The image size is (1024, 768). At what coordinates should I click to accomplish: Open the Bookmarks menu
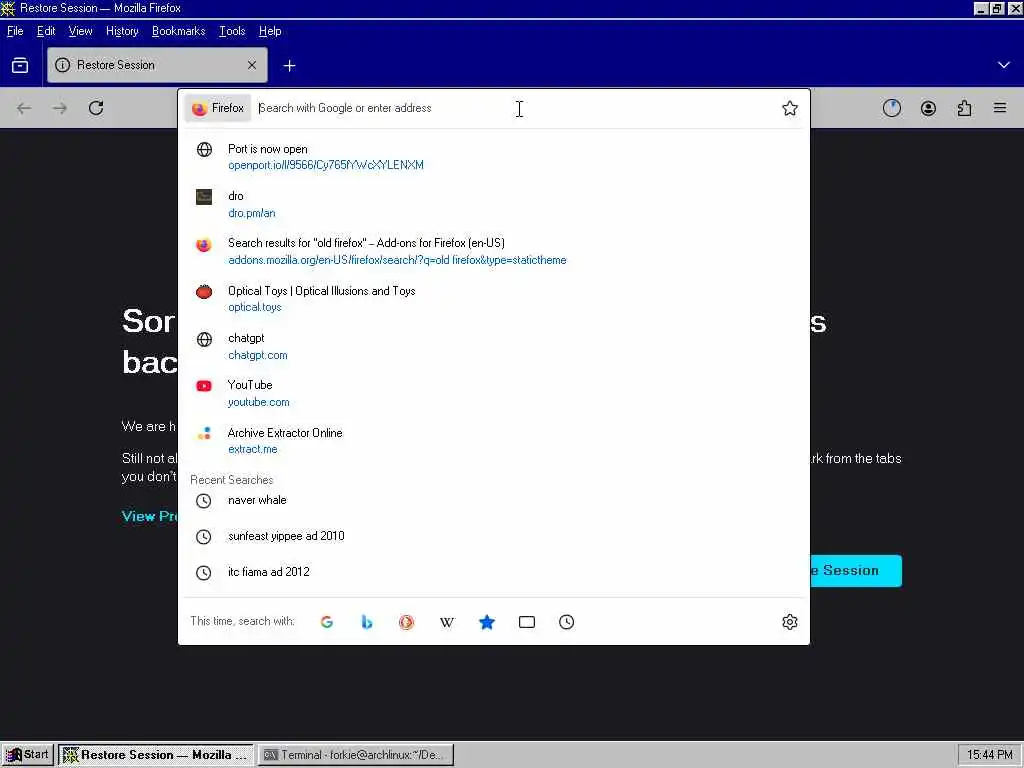coord(178,31)
